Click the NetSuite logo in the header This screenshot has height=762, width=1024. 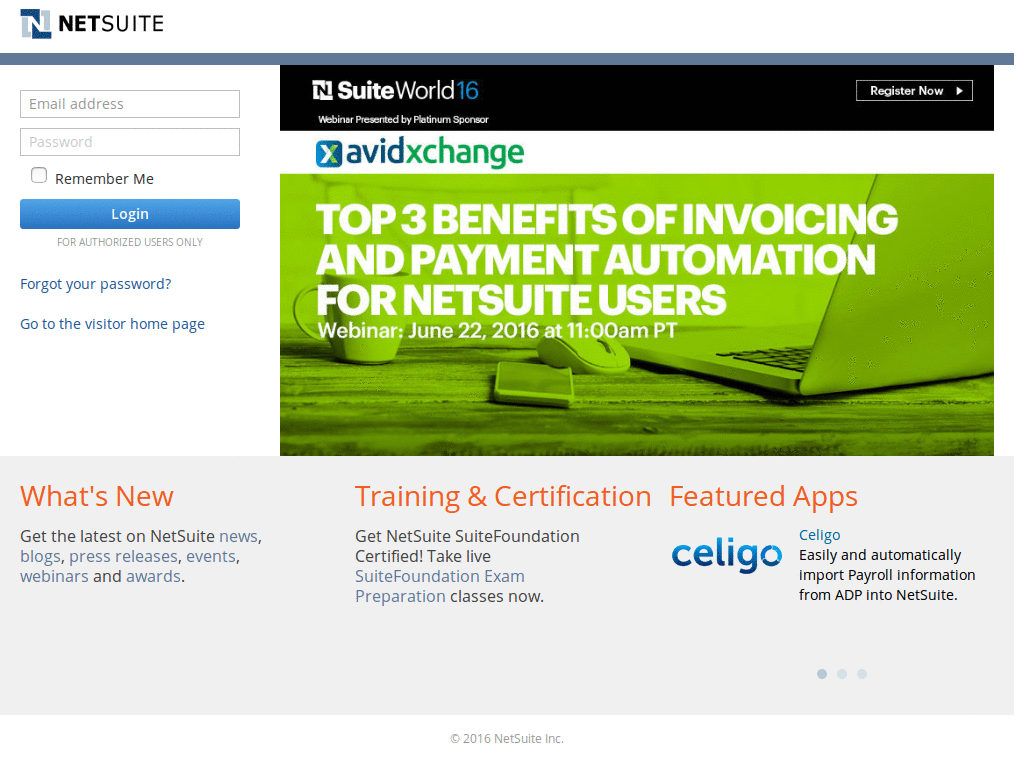pyautogui.click(x=90, y=22)
